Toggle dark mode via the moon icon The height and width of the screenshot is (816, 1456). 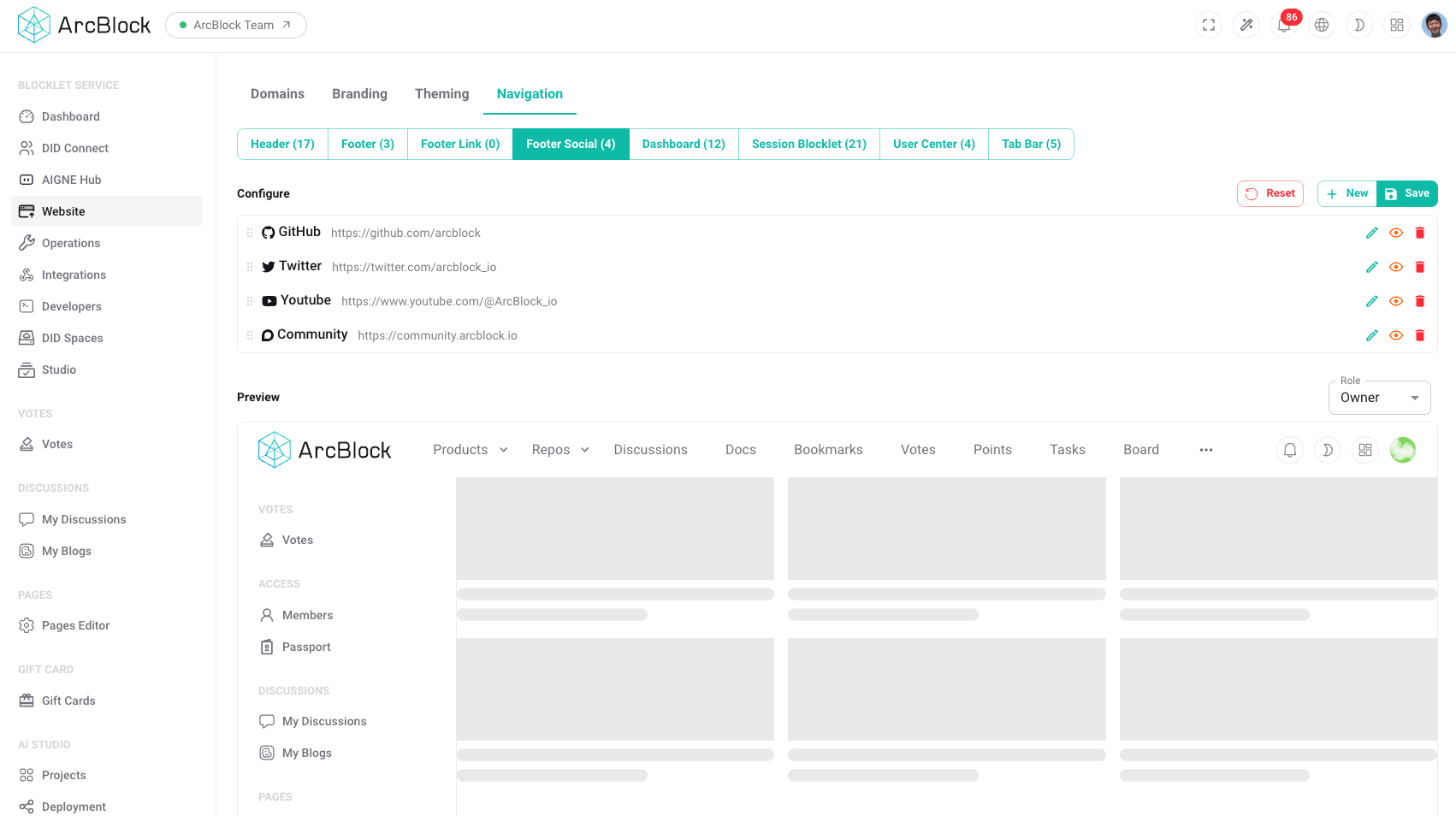click(x=1359, y=25)
